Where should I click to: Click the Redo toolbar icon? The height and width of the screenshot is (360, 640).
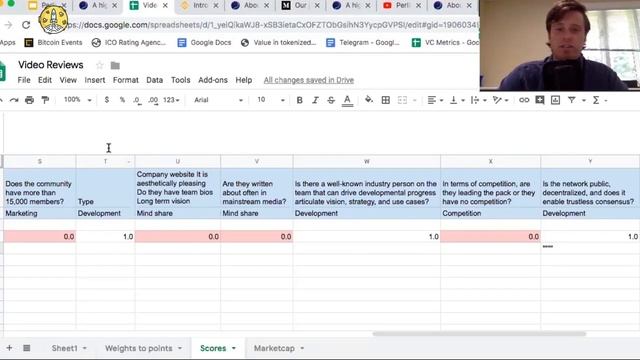14,100
